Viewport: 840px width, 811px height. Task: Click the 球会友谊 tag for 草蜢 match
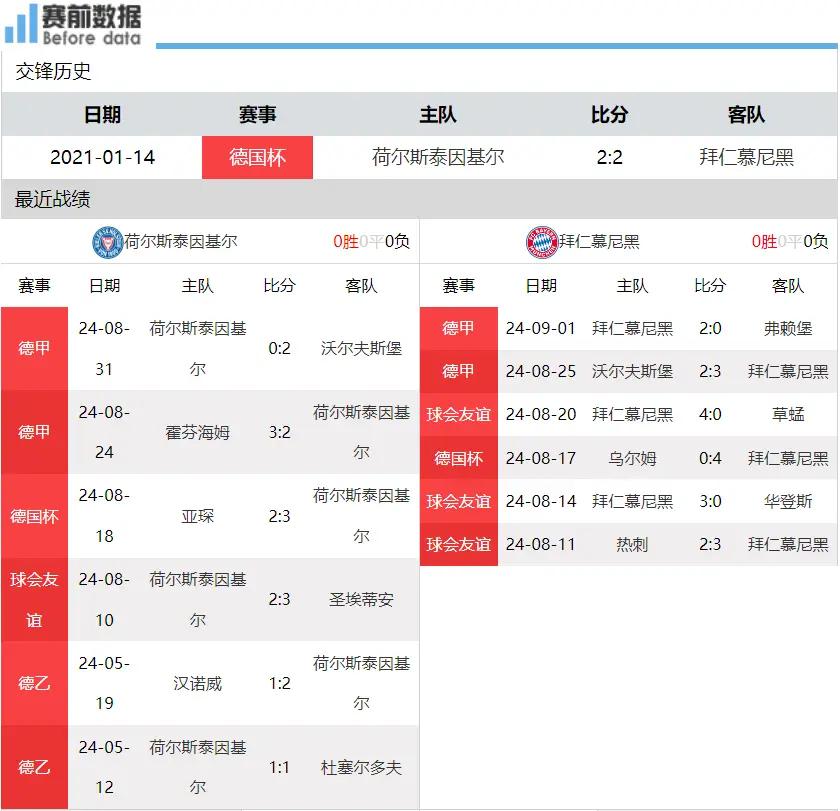(x=459, y=415)
